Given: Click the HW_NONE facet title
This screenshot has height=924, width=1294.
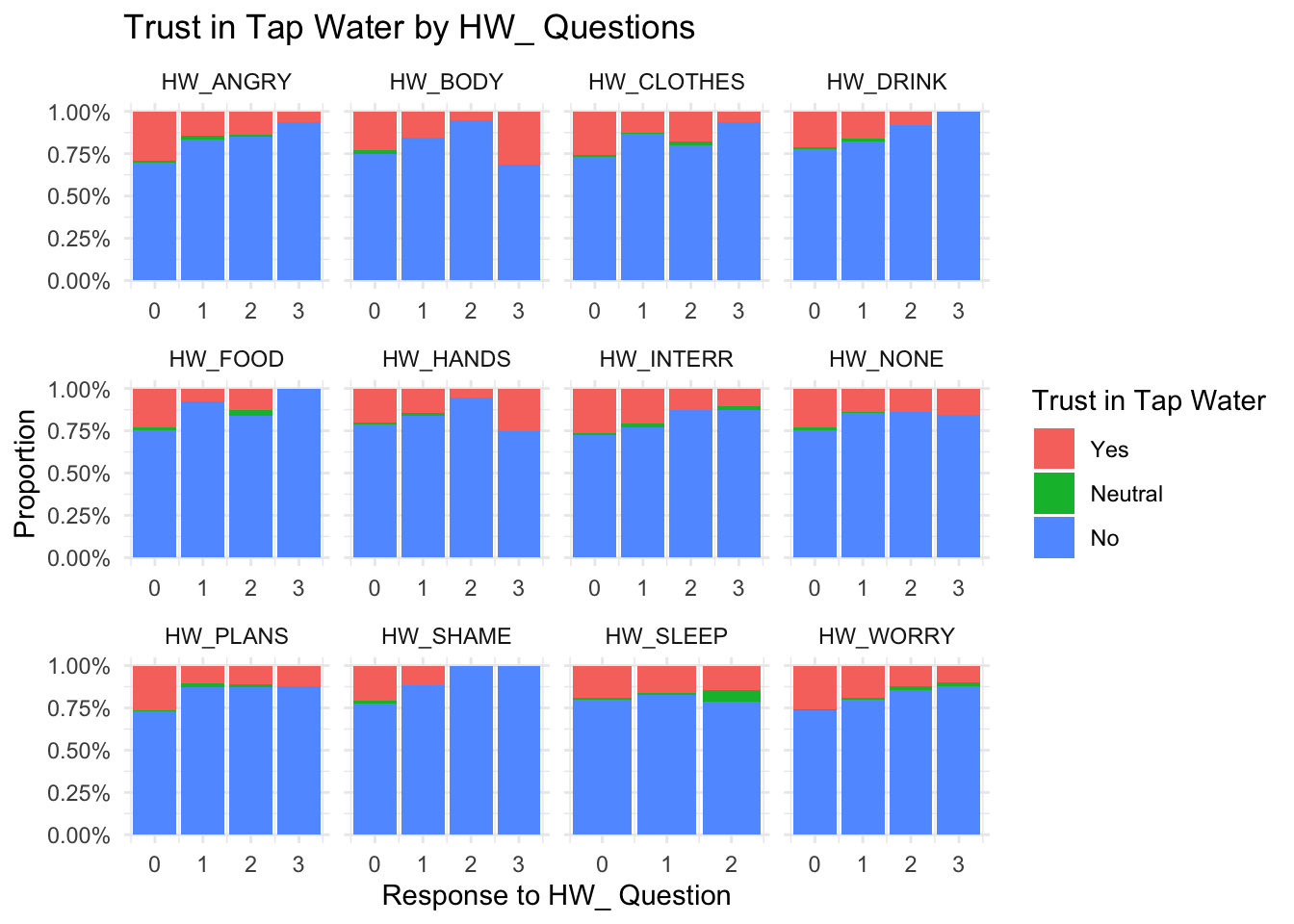Looking at the screenshot, I should point(887,359).
